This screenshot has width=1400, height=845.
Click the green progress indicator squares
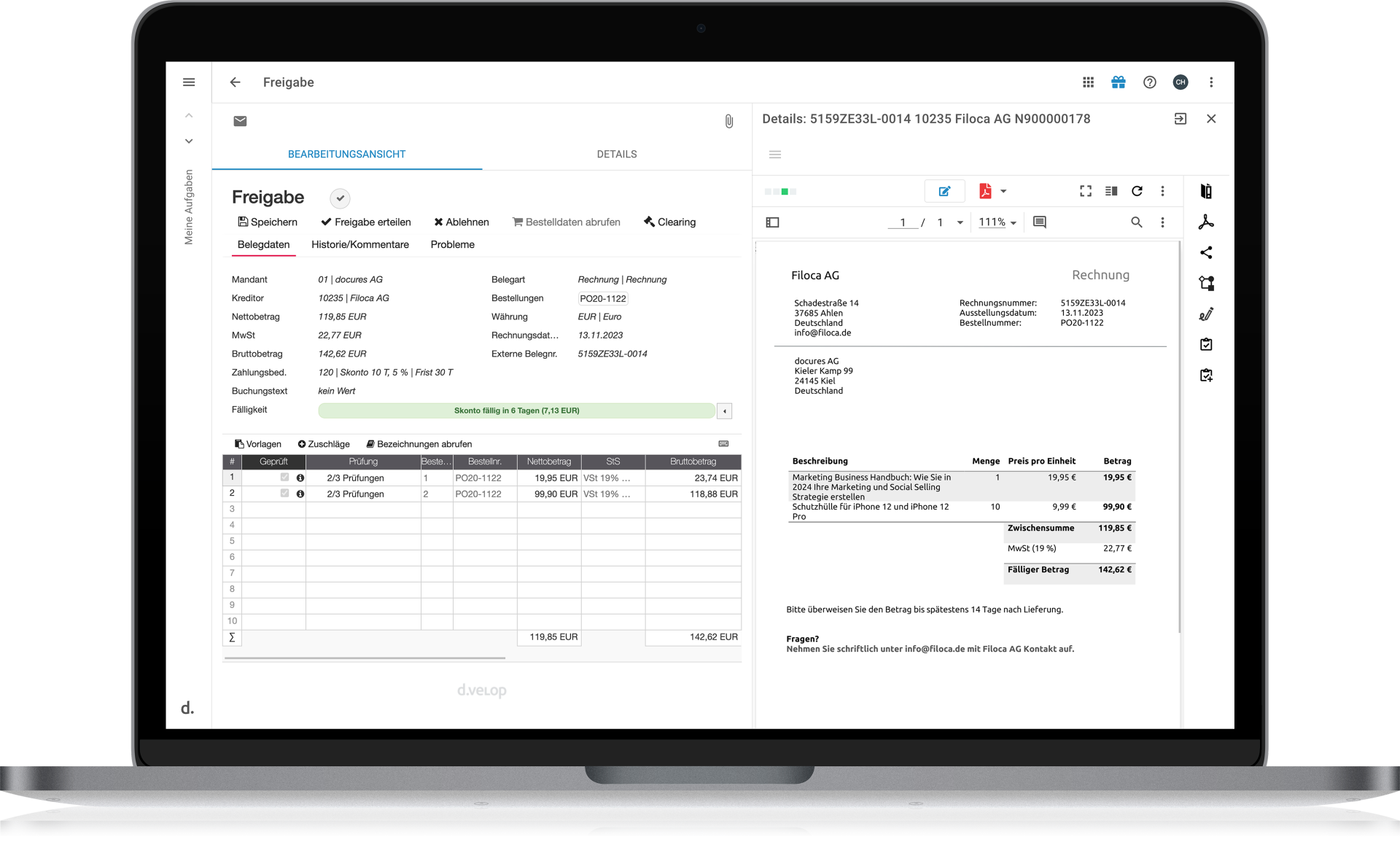(x=779, y=191)
